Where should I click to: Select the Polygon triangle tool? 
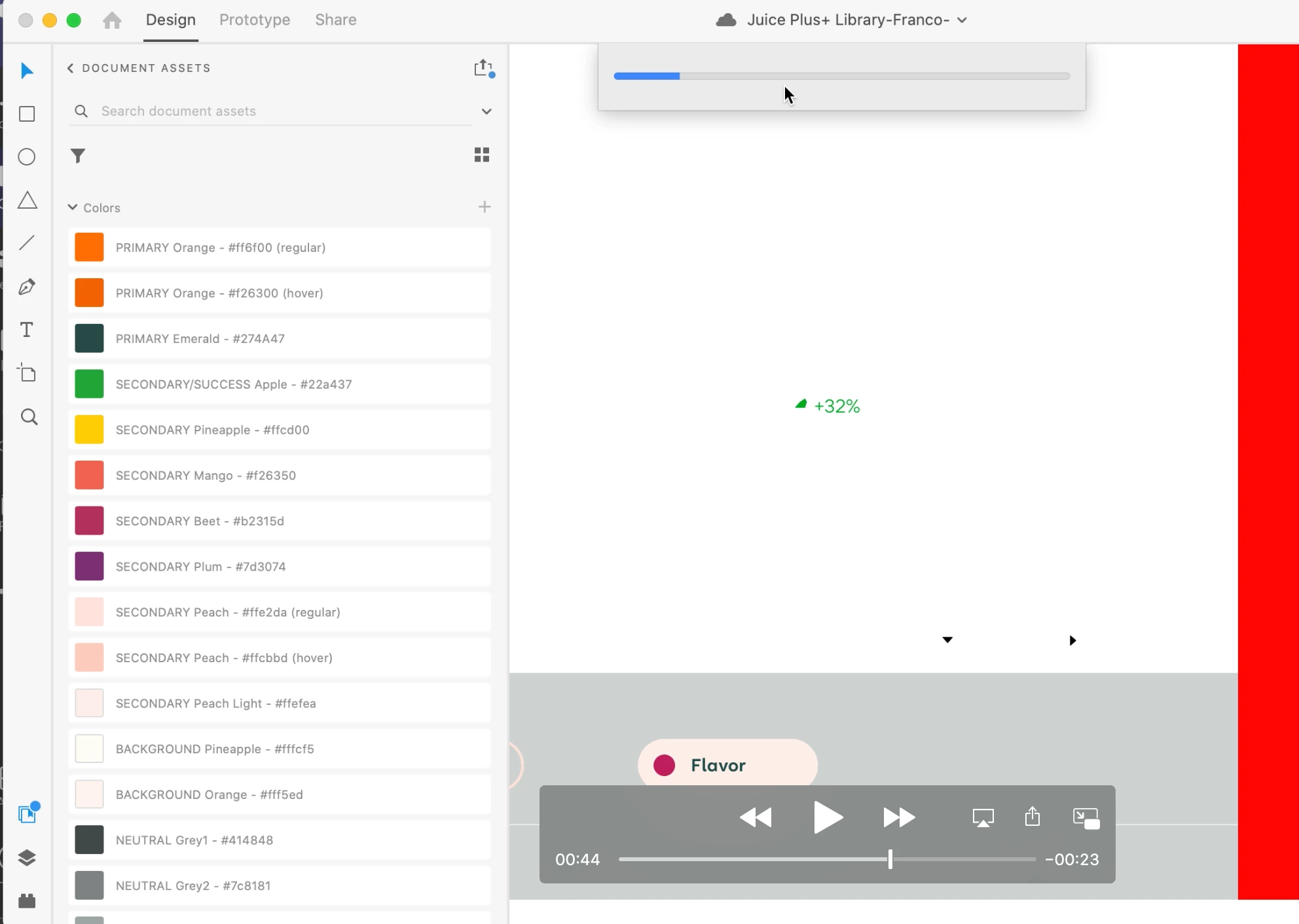[x=27, y=200]
